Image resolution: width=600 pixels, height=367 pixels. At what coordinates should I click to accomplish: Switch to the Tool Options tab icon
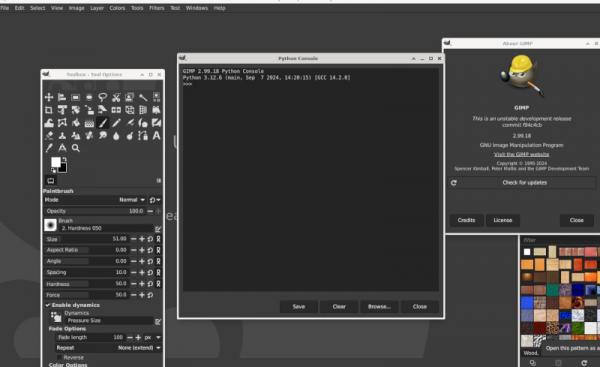pos(51,181)
